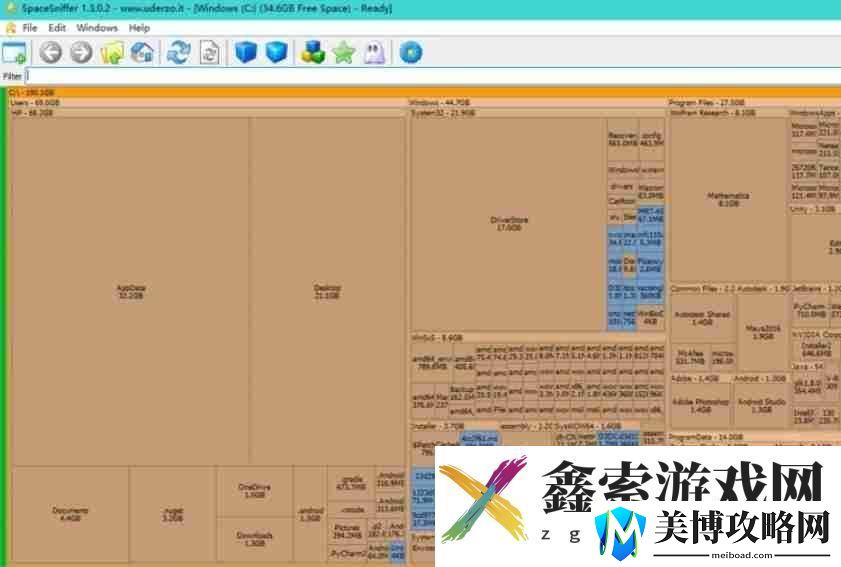This screenshot has width=841, height=567.
Task: Click the application icon left of File
Action: point(10,28)
